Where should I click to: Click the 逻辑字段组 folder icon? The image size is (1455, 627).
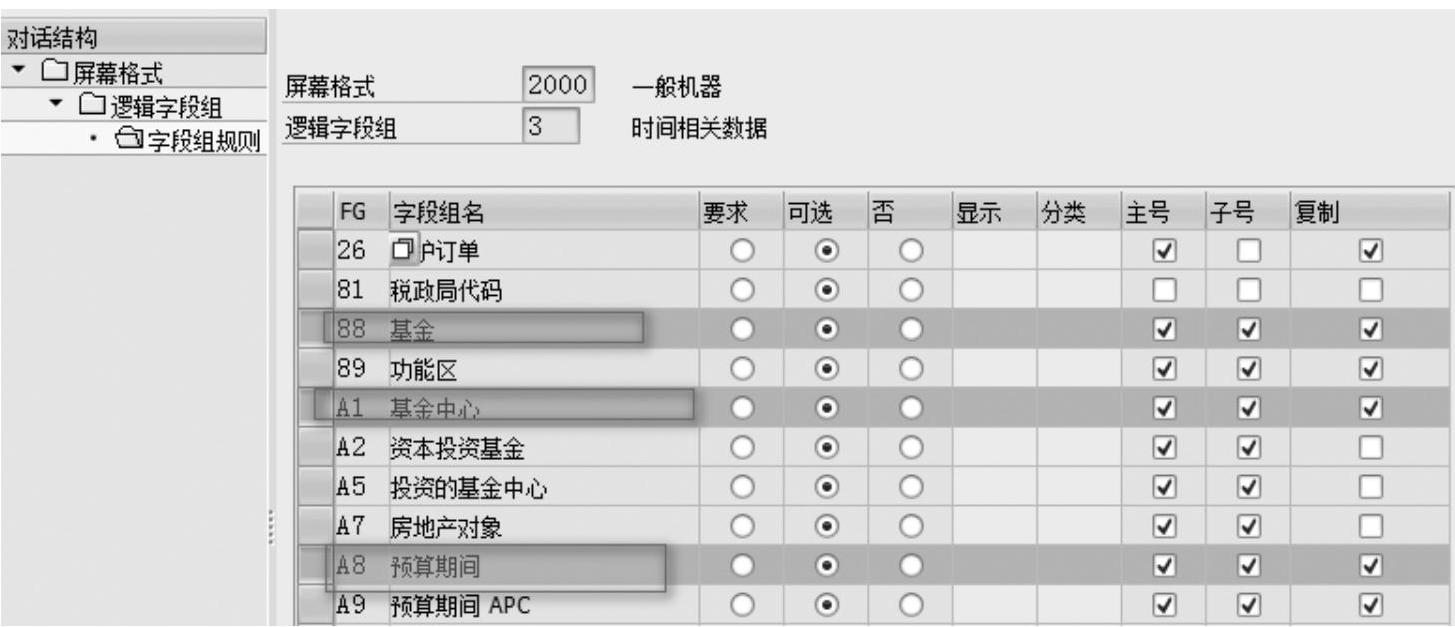tap(91, 106)
